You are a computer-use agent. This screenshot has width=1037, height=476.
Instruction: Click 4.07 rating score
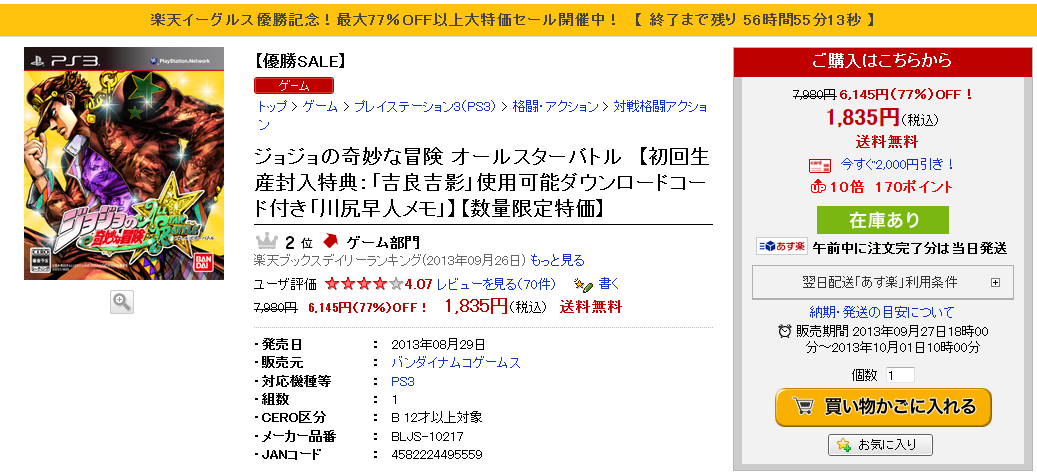pos(419,284)
